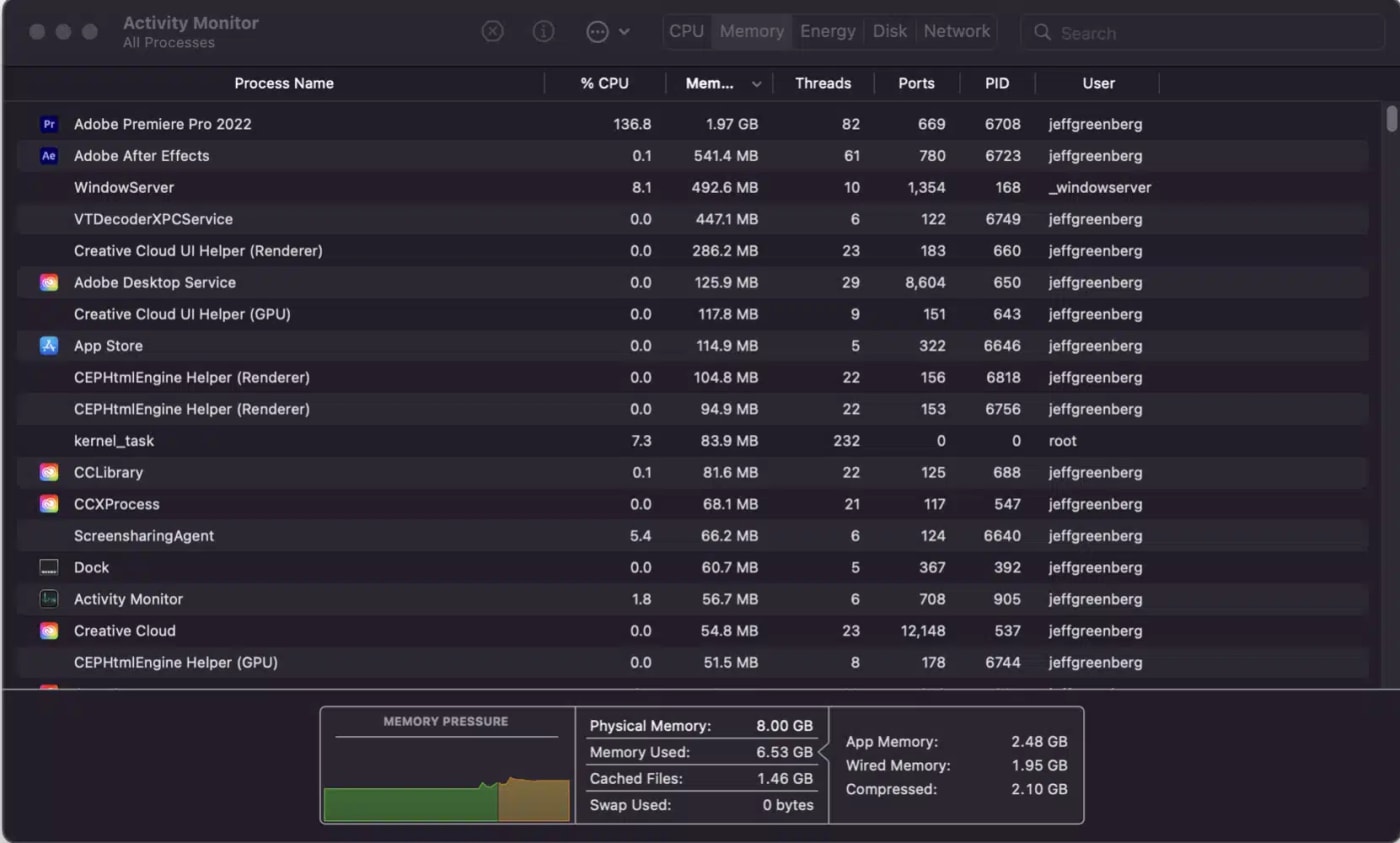
Task: Click the CCXProcess icon
Action: [49, 504]
